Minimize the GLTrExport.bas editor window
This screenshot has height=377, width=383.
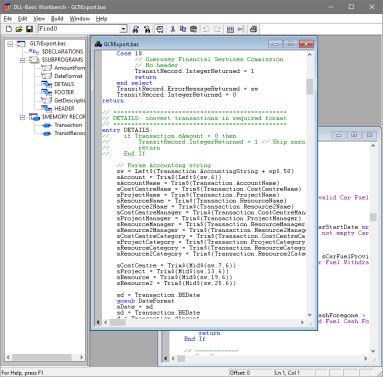click(275, 44)
